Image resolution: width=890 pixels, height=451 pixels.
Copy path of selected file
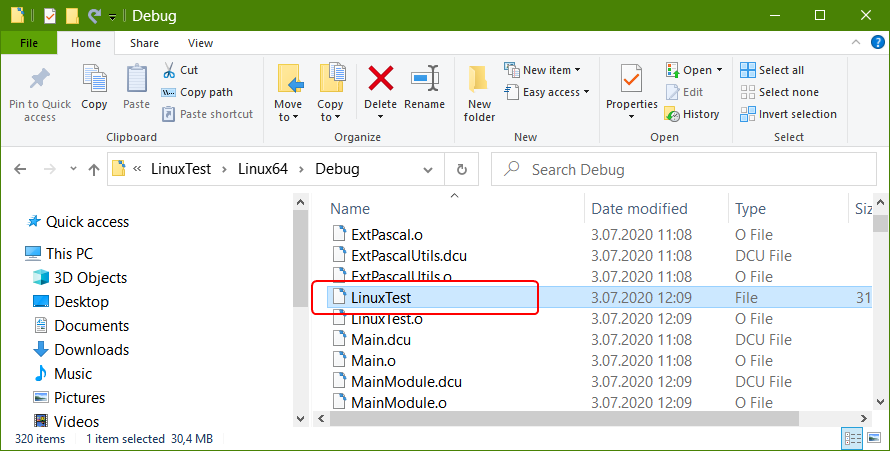click(x=198, y=92)
